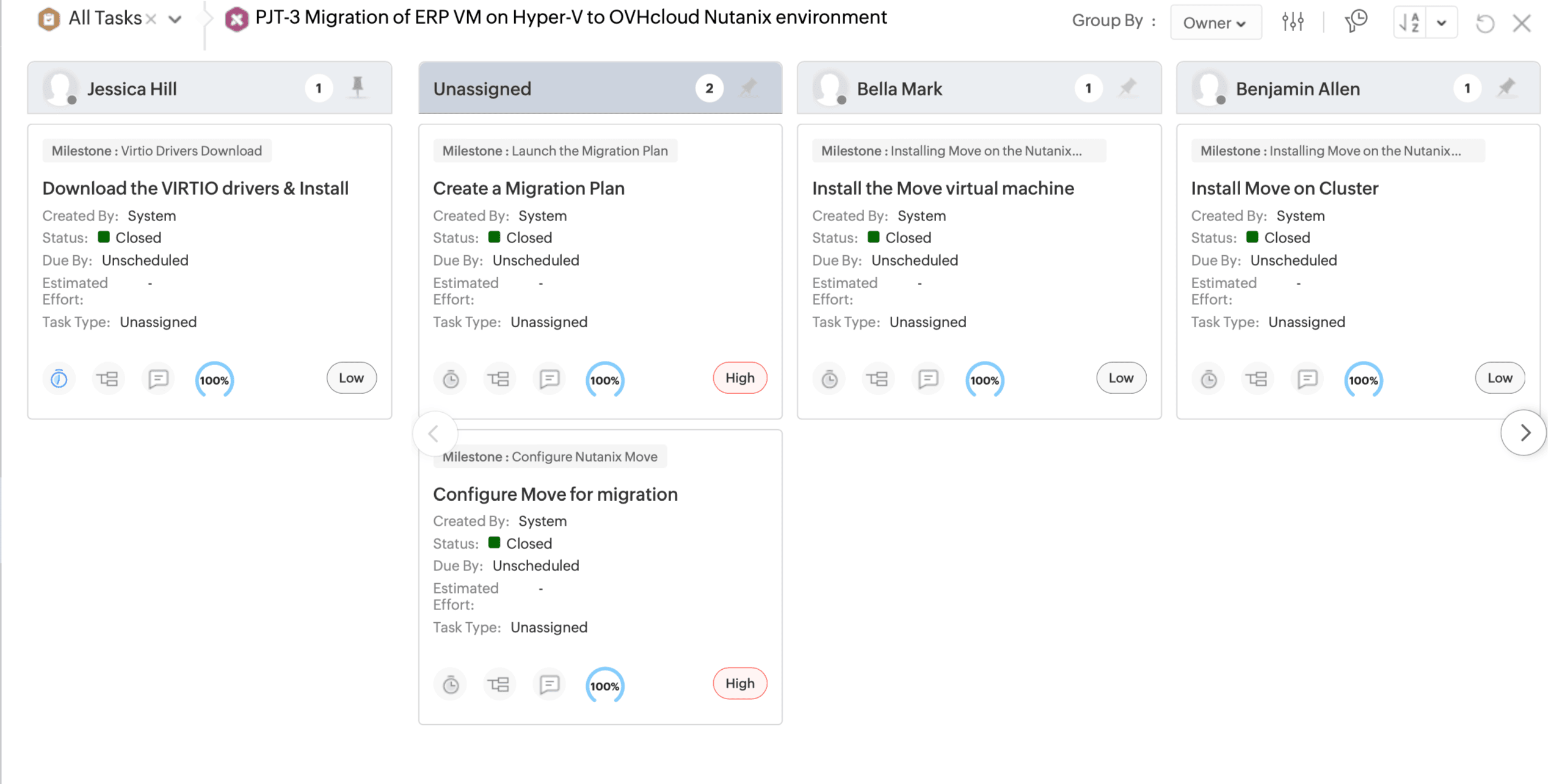Open comments on Configure Move for migration
The image size is (1562, 784).
tap(549, 684)
